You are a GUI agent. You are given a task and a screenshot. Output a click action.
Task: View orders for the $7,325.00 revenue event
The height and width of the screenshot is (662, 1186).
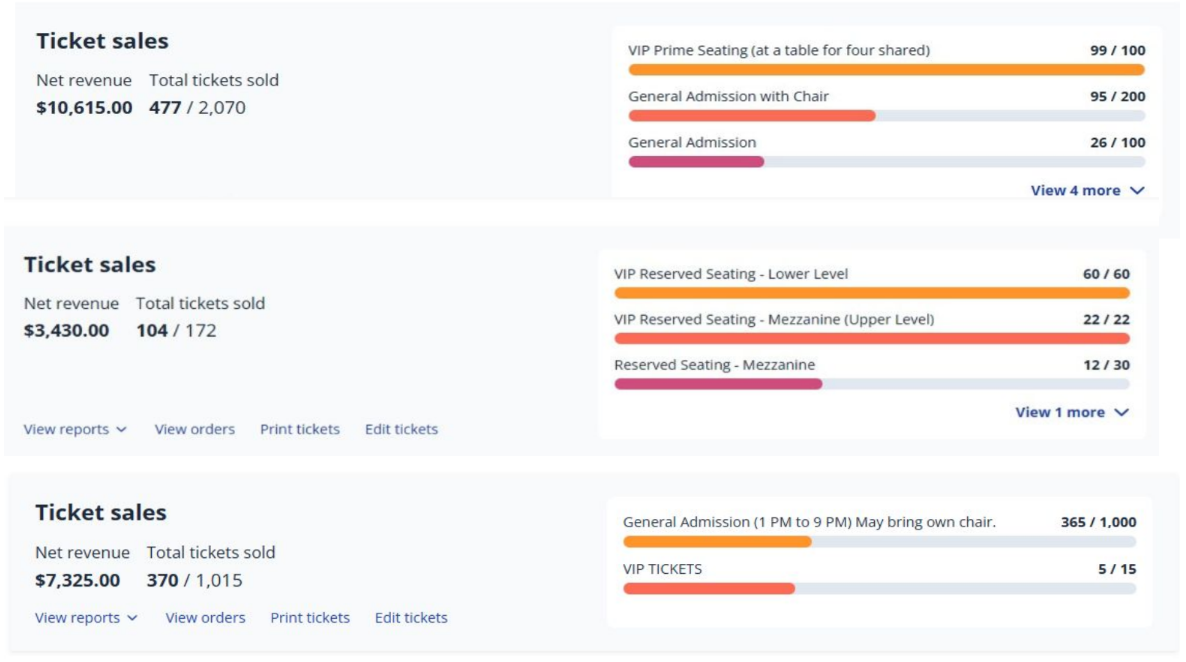(205, 618)
